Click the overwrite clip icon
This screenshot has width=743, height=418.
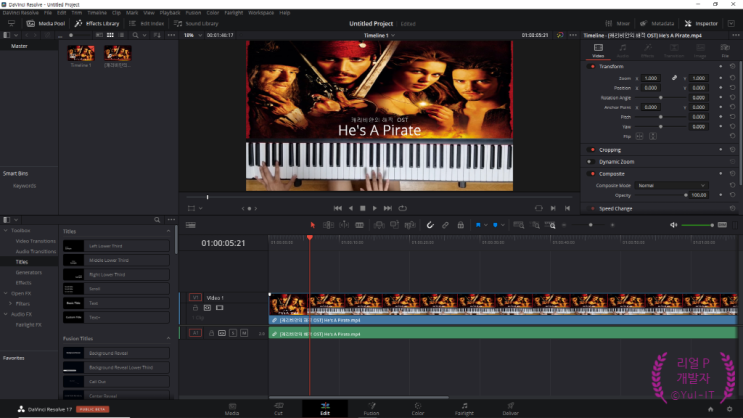click(x=394, y=225)
